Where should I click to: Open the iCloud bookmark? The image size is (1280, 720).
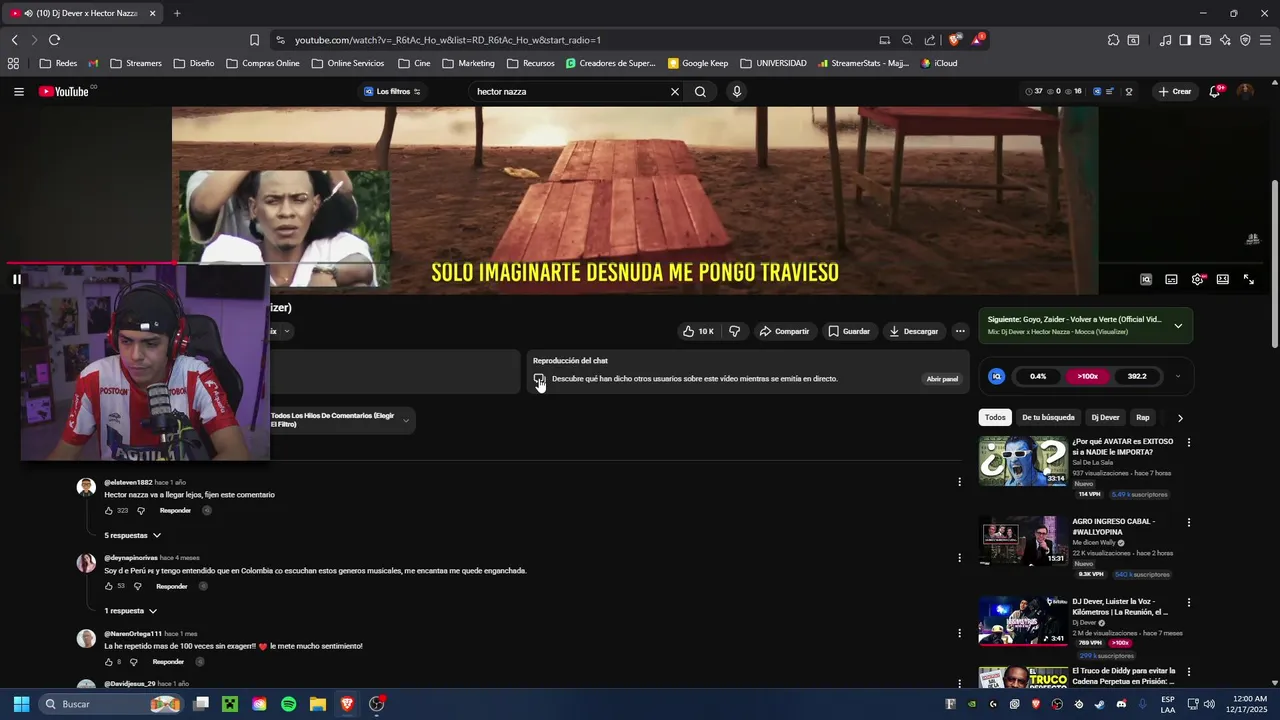(x=939, y=63)
